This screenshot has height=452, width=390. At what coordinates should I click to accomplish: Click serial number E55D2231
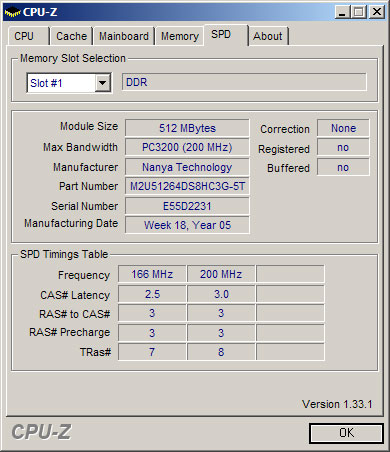[x=187, y=206]
